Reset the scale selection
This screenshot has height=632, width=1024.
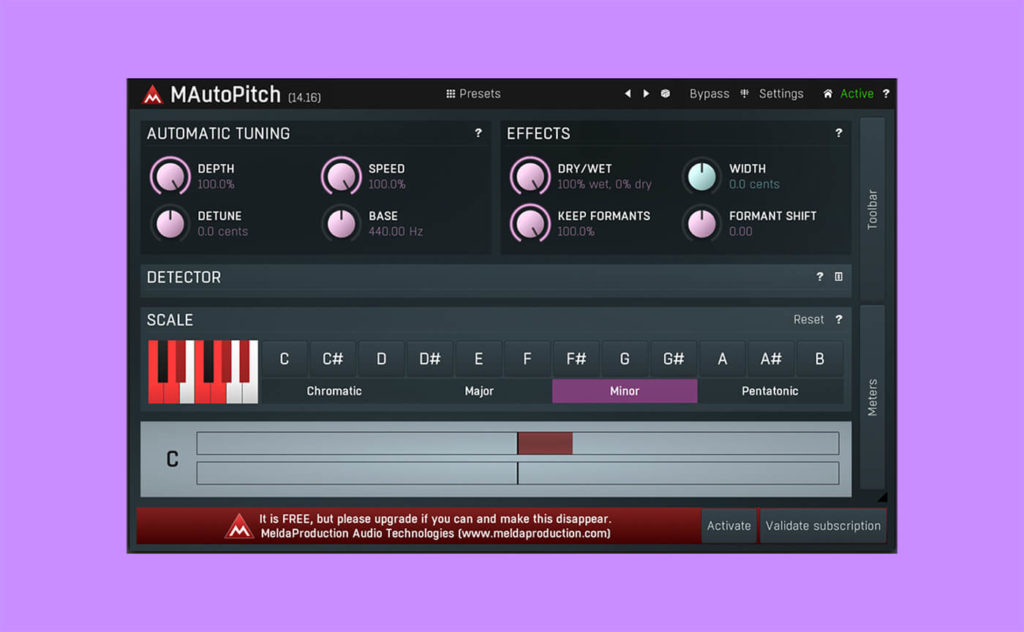pyautogui.click(x=808, y=319)
